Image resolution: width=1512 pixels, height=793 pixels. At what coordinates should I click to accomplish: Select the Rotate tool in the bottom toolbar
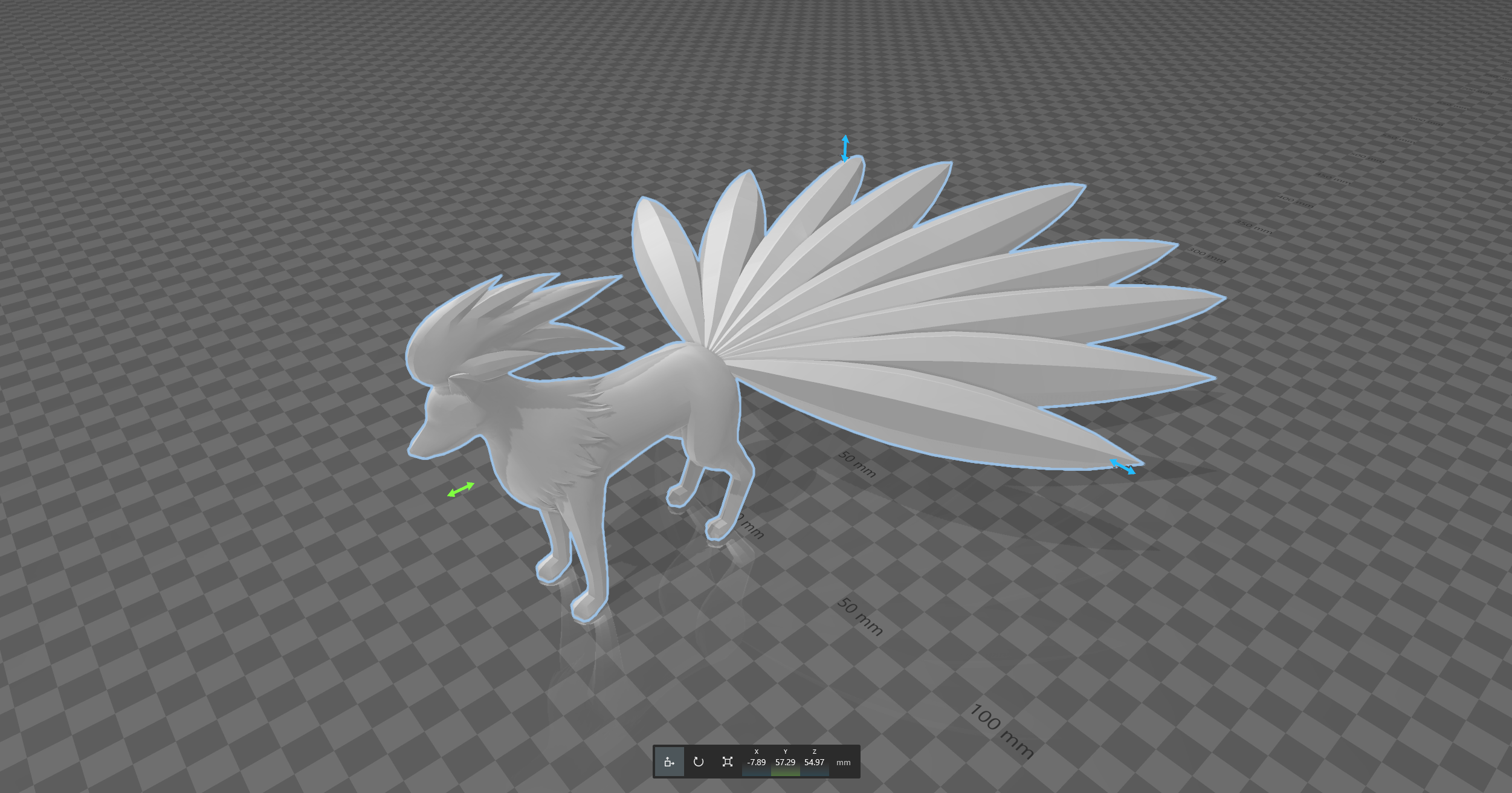coord(698,762)
